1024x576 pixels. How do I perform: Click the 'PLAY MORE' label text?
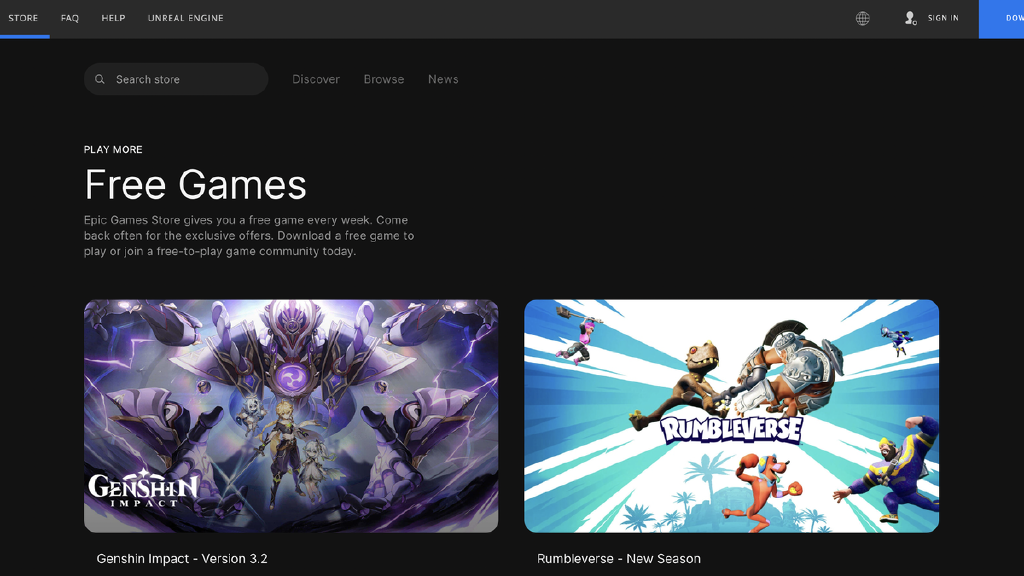point(113,150)
